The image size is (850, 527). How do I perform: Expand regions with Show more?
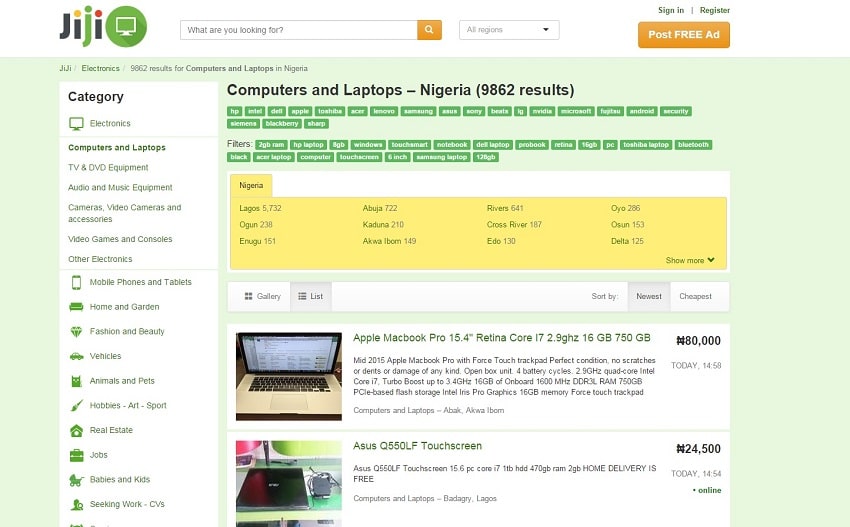(690, 260)
